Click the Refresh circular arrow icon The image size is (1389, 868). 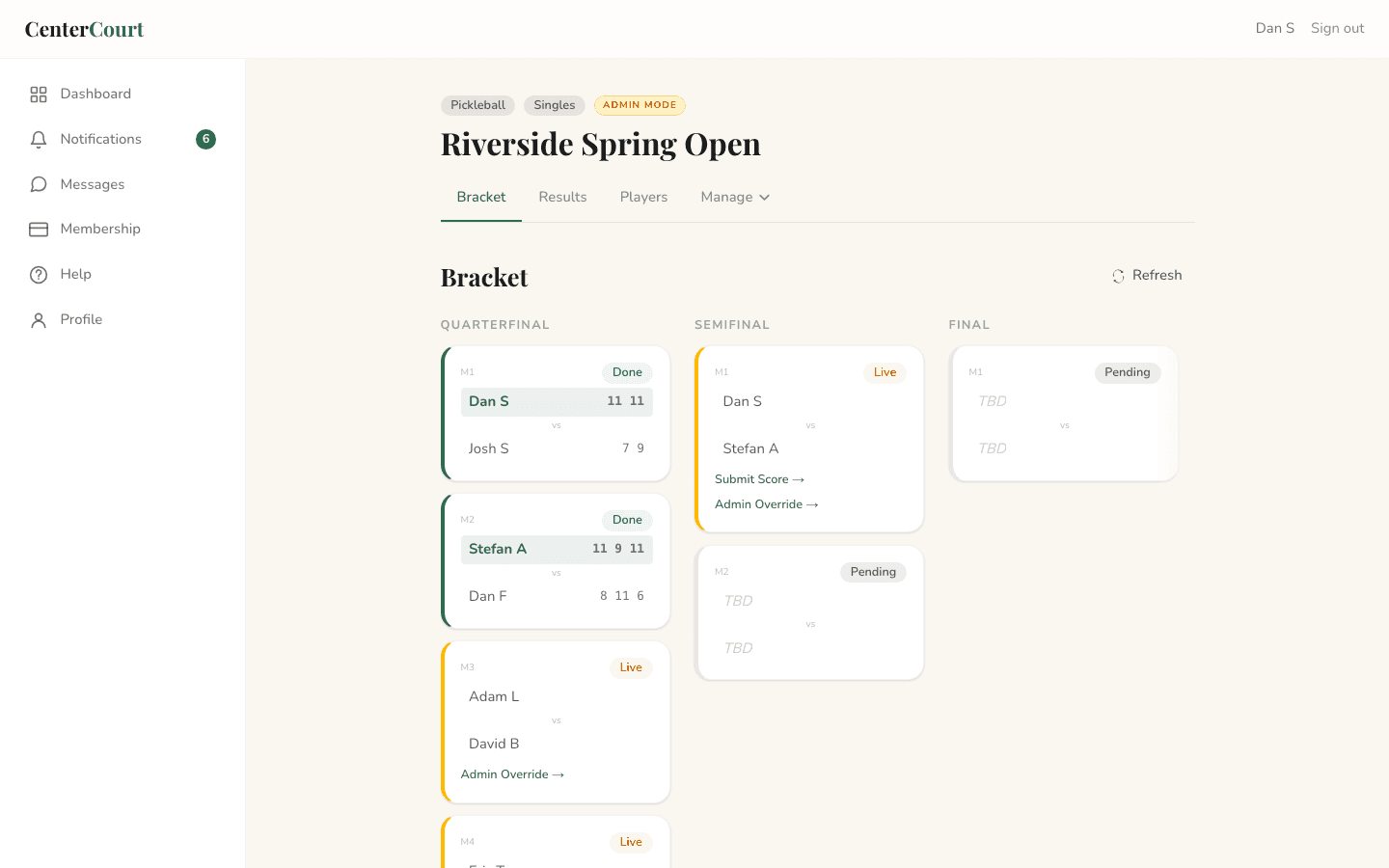1118,276
